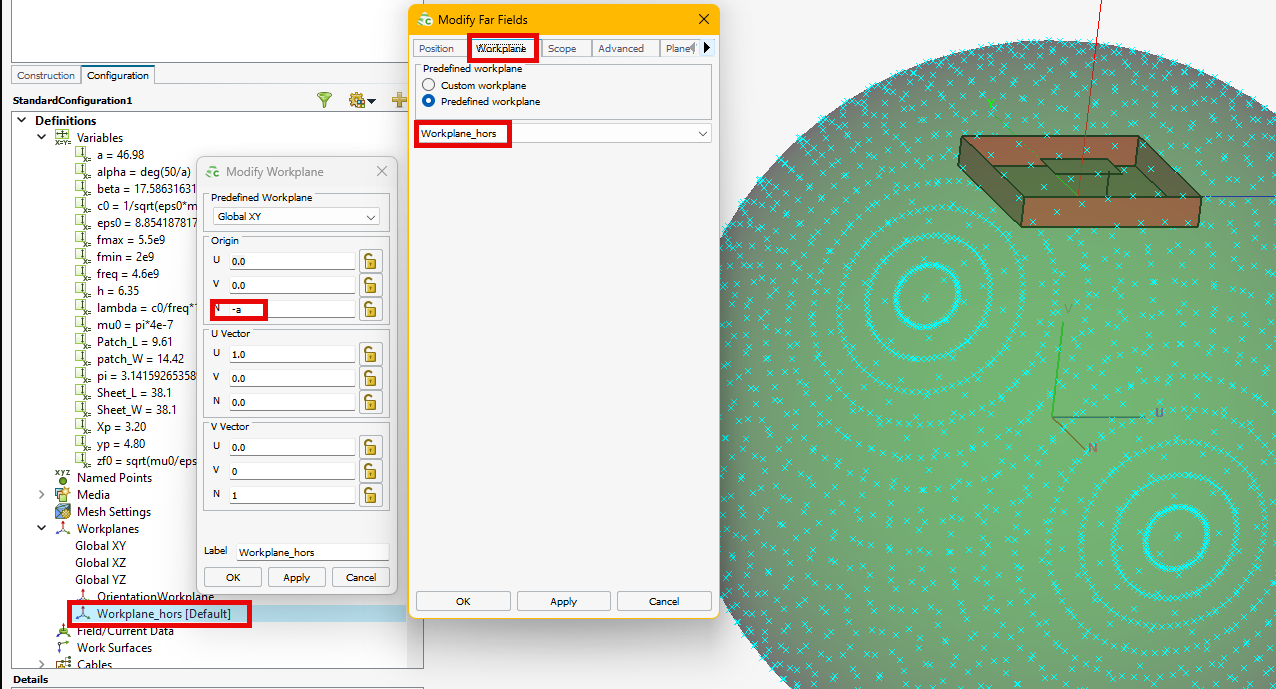Toggle the lock beside V Vector V field

(x=371, y=471)
